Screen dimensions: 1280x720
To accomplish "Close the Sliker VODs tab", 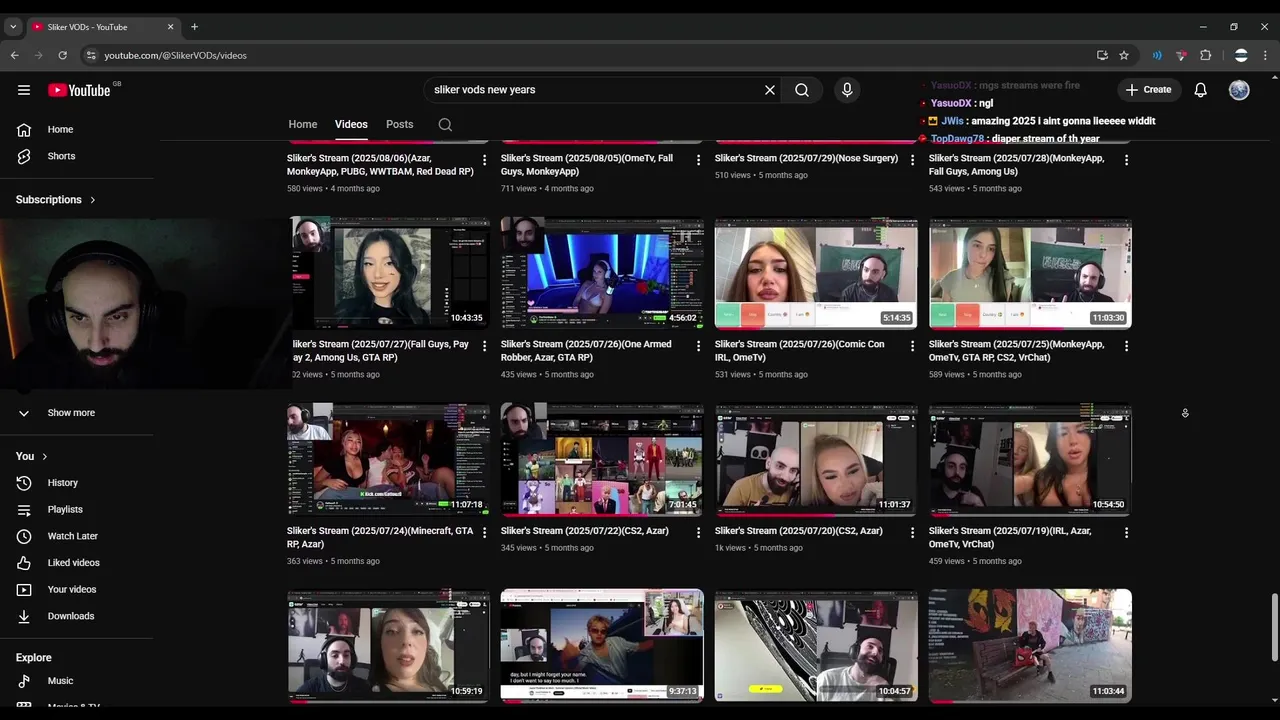I will point(171,27).
